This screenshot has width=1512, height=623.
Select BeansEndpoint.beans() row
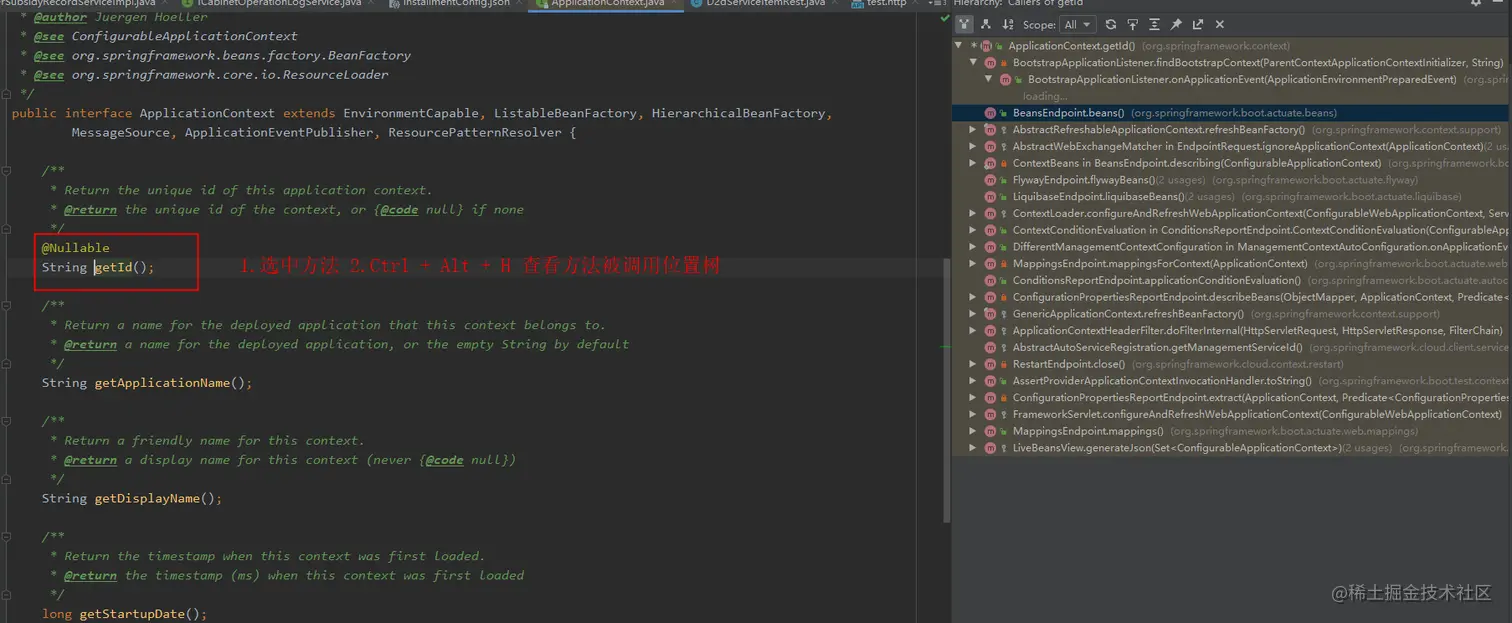pos(1231,113)
